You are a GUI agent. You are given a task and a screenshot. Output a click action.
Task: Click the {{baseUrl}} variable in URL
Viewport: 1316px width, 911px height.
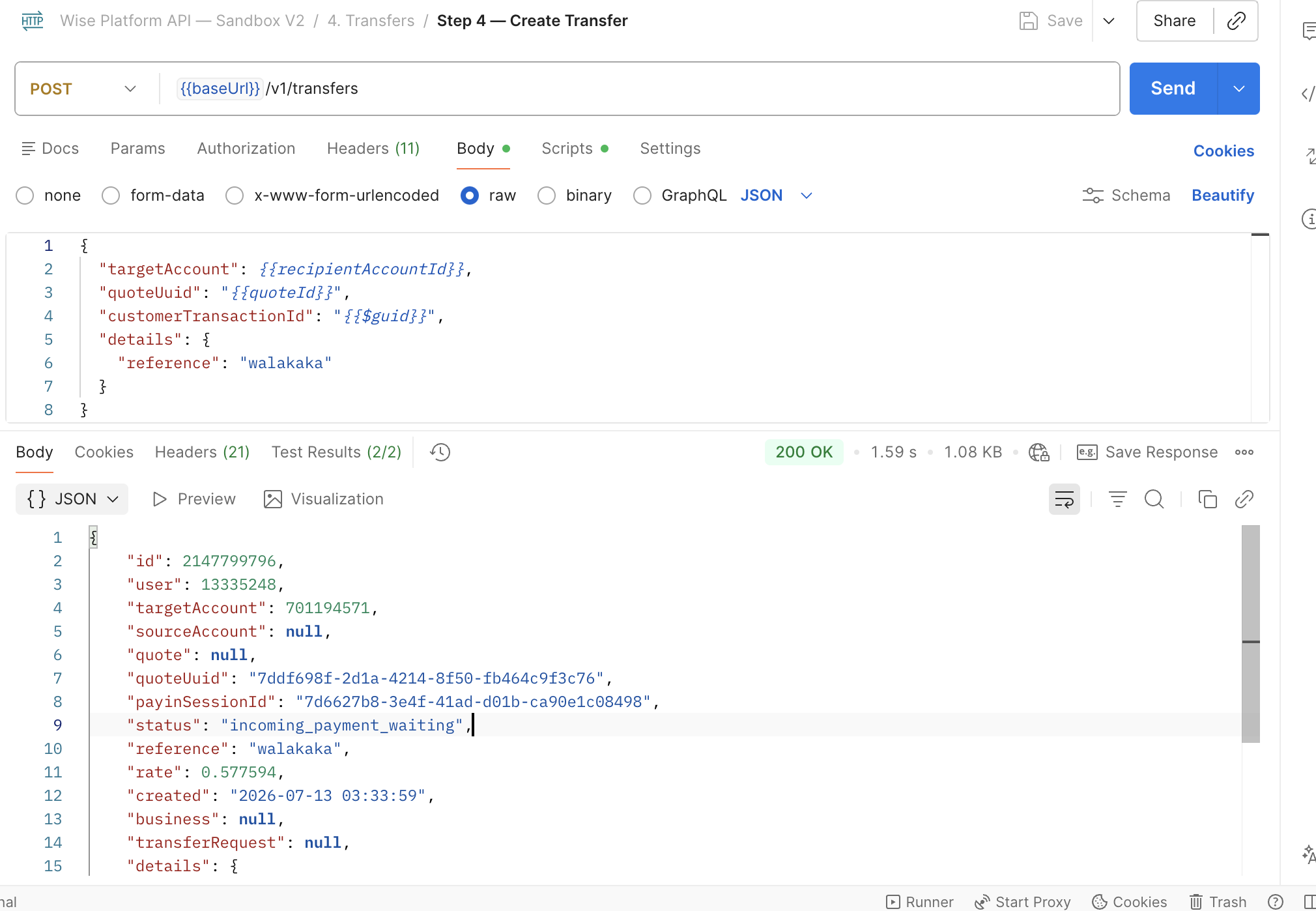(x=220, y=89)
